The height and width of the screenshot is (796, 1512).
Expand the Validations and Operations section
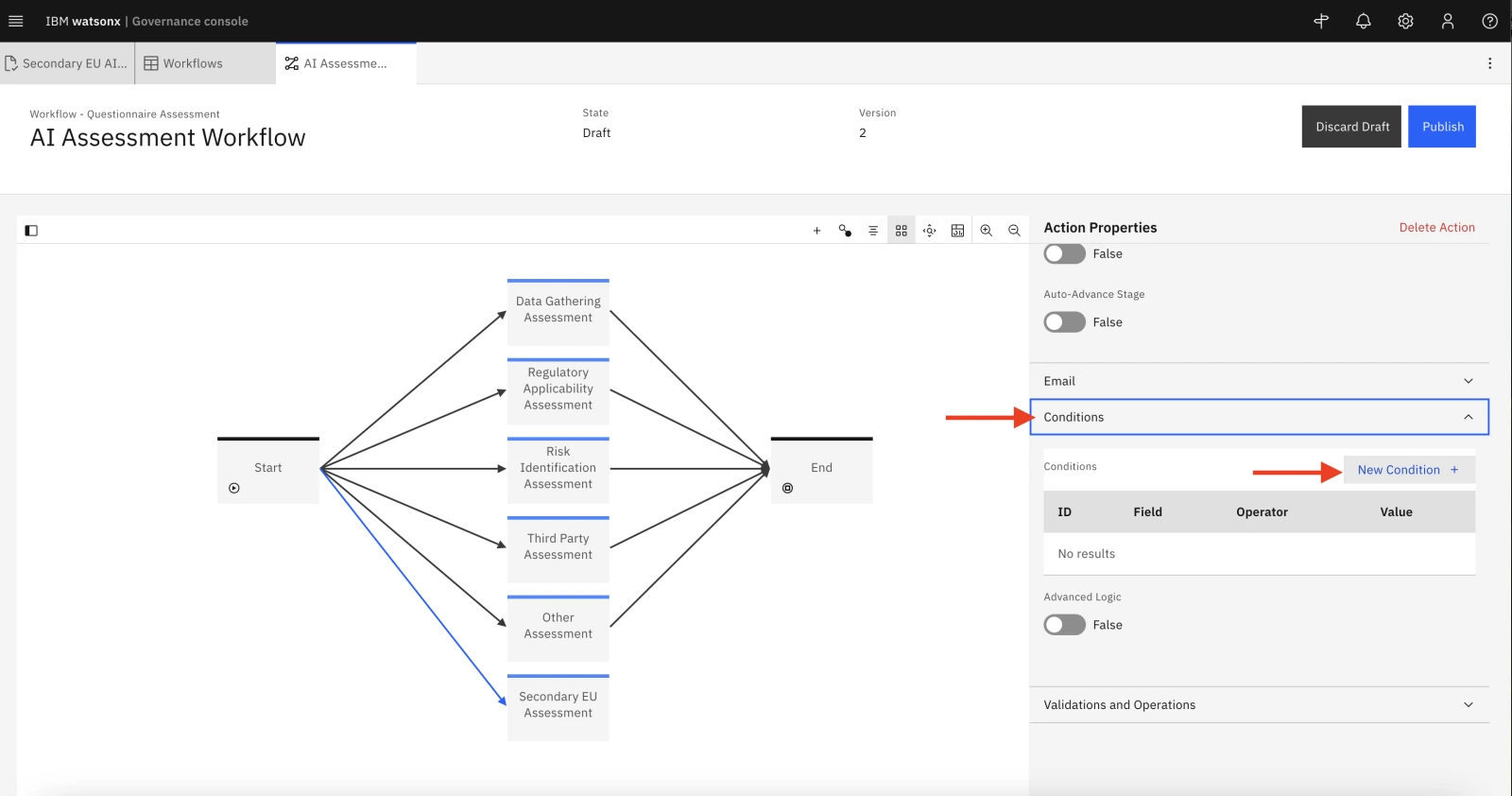(1259, 705)
